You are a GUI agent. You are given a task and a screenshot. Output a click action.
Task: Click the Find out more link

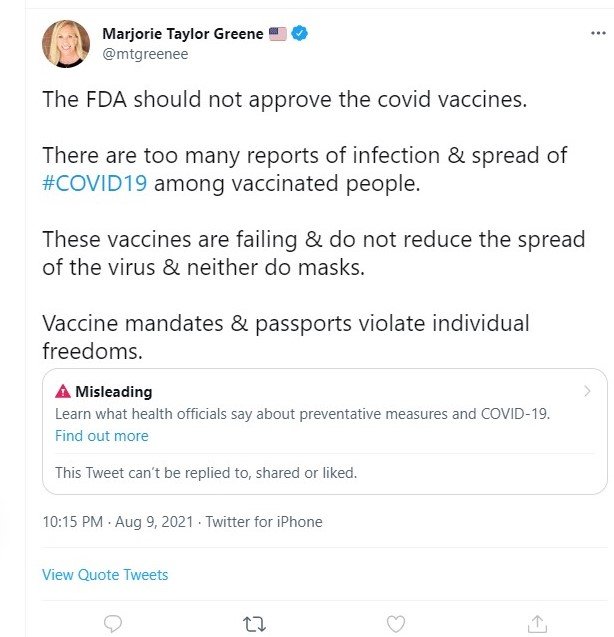(x=101, y=436)
